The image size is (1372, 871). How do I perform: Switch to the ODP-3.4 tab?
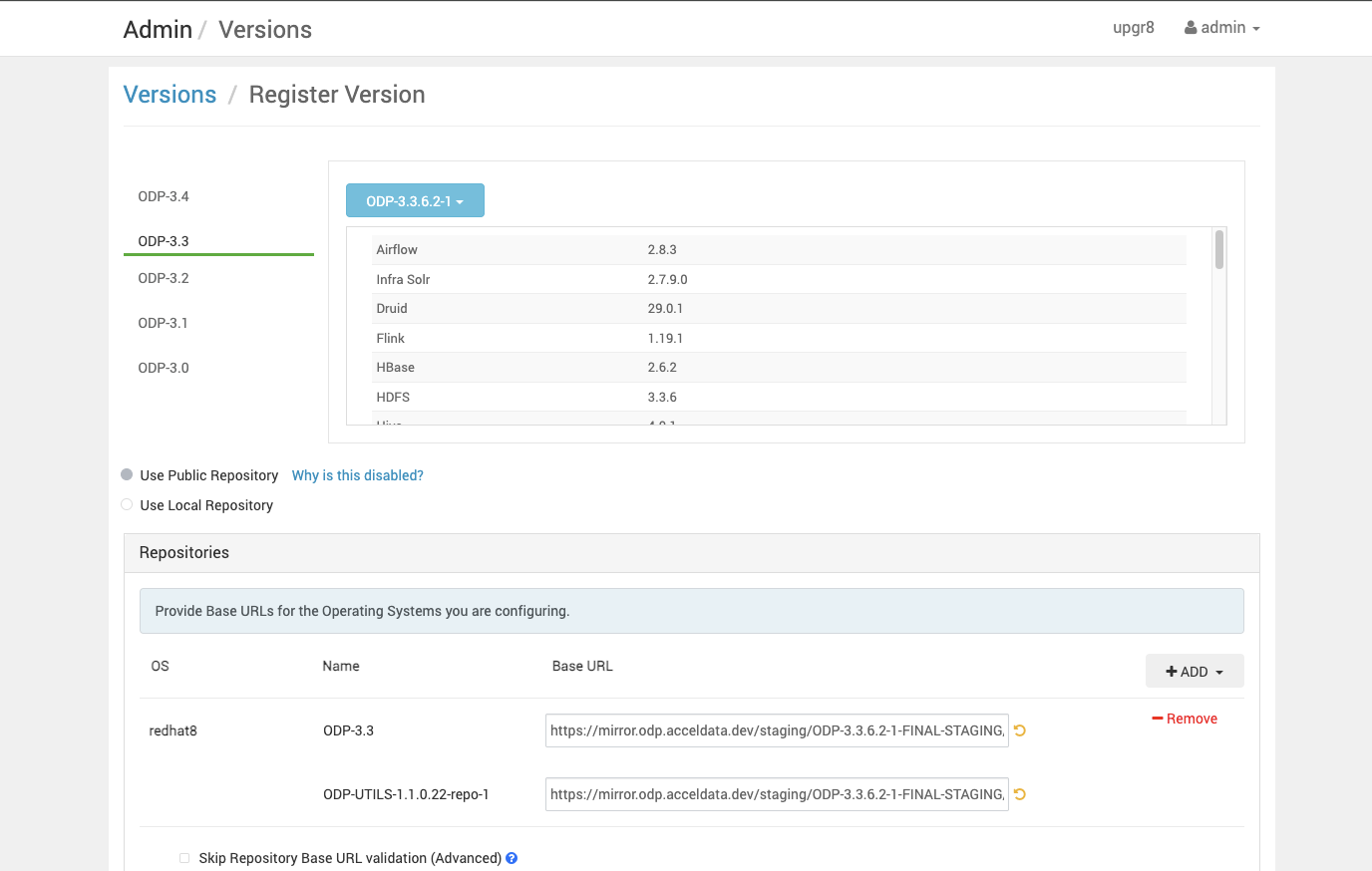point(164,196)
